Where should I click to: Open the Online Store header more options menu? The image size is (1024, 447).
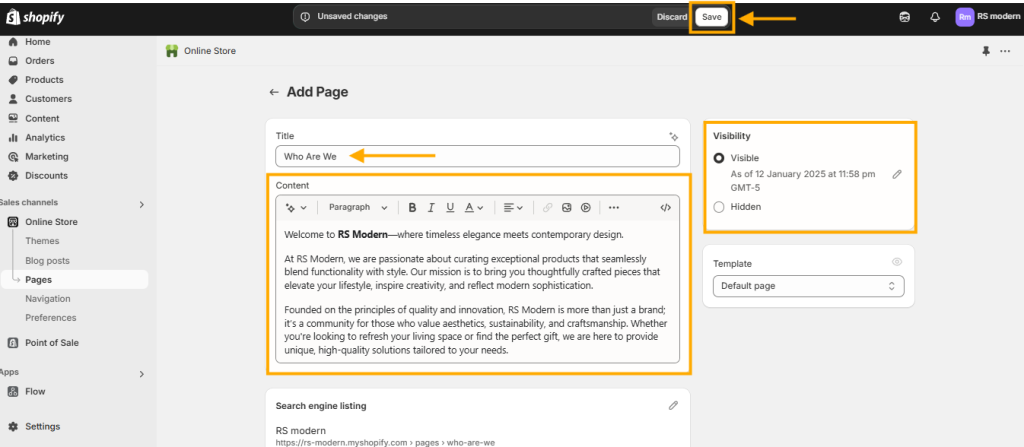pyautogui.click(x=1005, y=51)
